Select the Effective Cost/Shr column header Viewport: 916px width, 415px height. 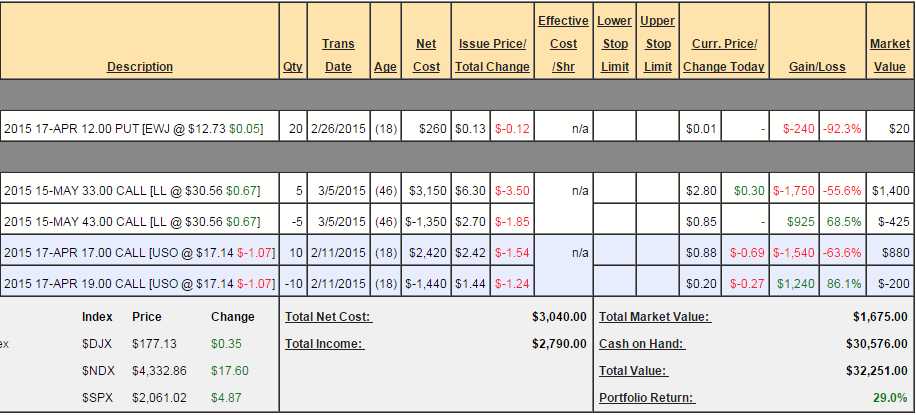(563, 44)
